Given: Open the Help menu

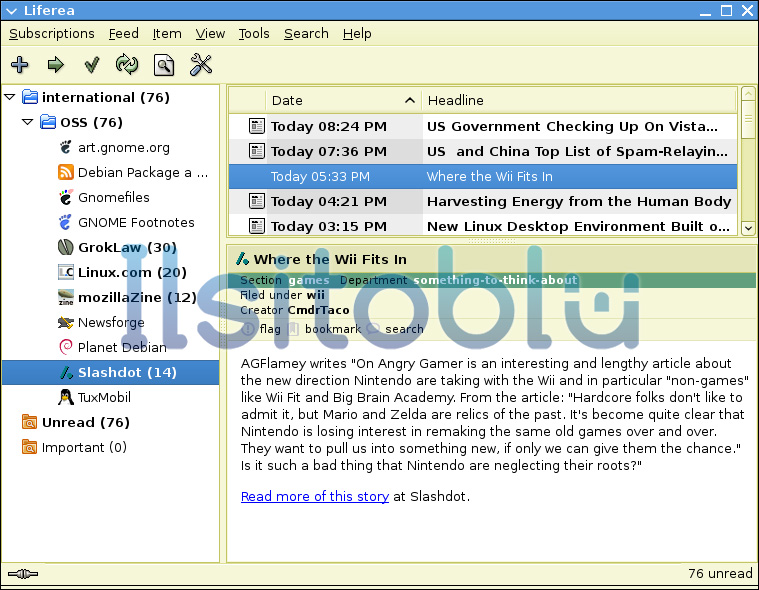Looking at the screenshot, I should 357,33.
